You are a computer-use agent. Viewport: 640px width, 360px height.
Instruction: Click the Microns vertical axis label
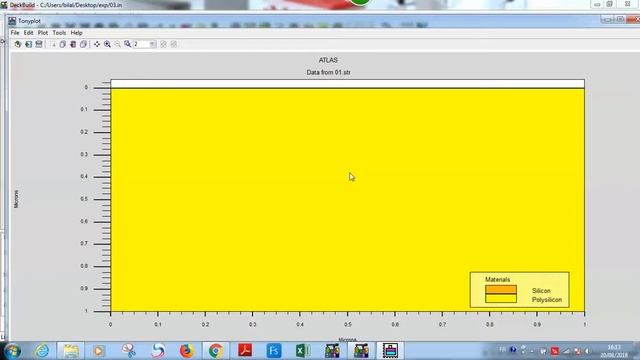[x=16, y=199]
